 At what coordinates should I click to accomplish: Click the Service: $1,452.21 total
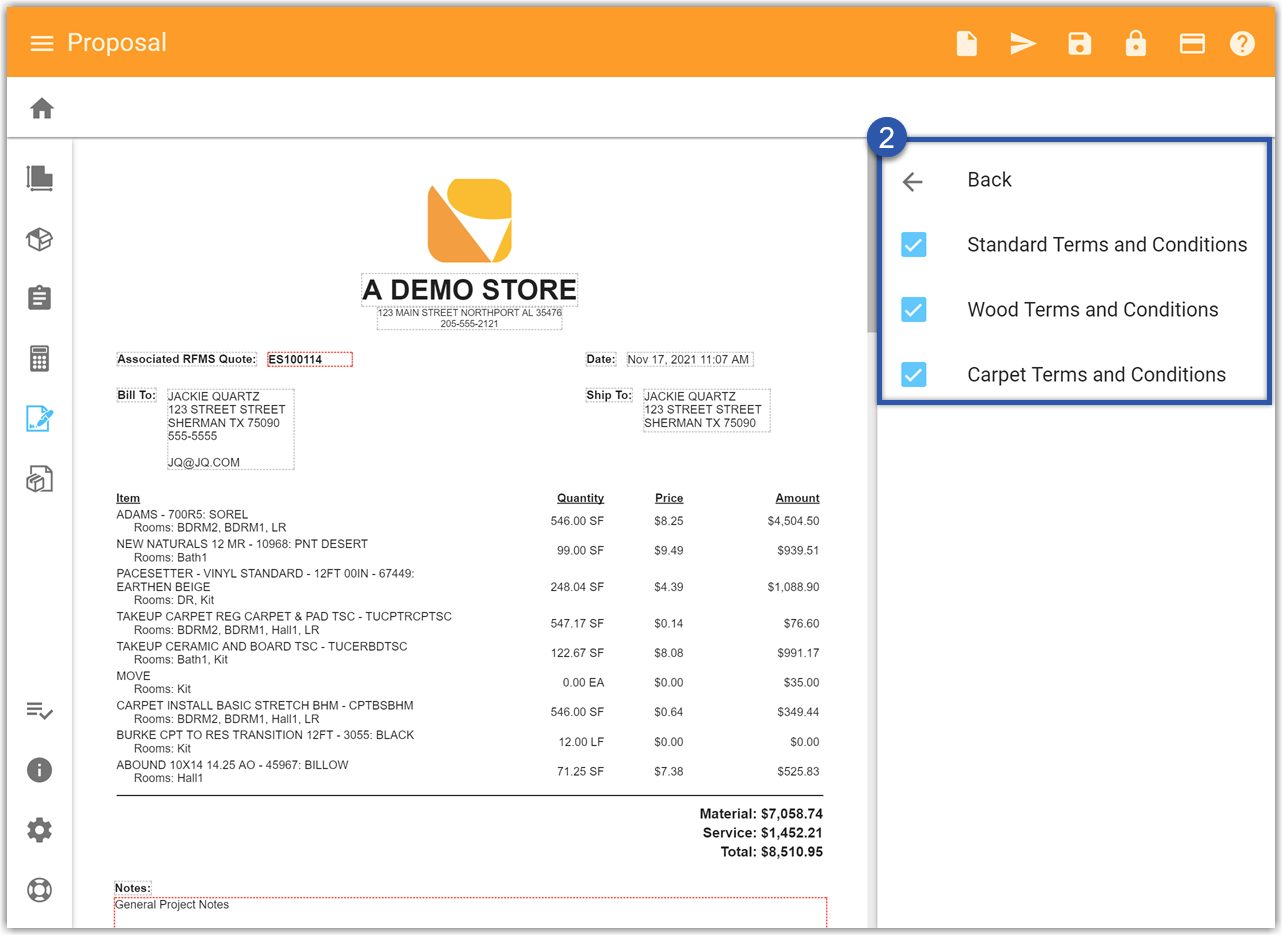click(x=763, y=833)
